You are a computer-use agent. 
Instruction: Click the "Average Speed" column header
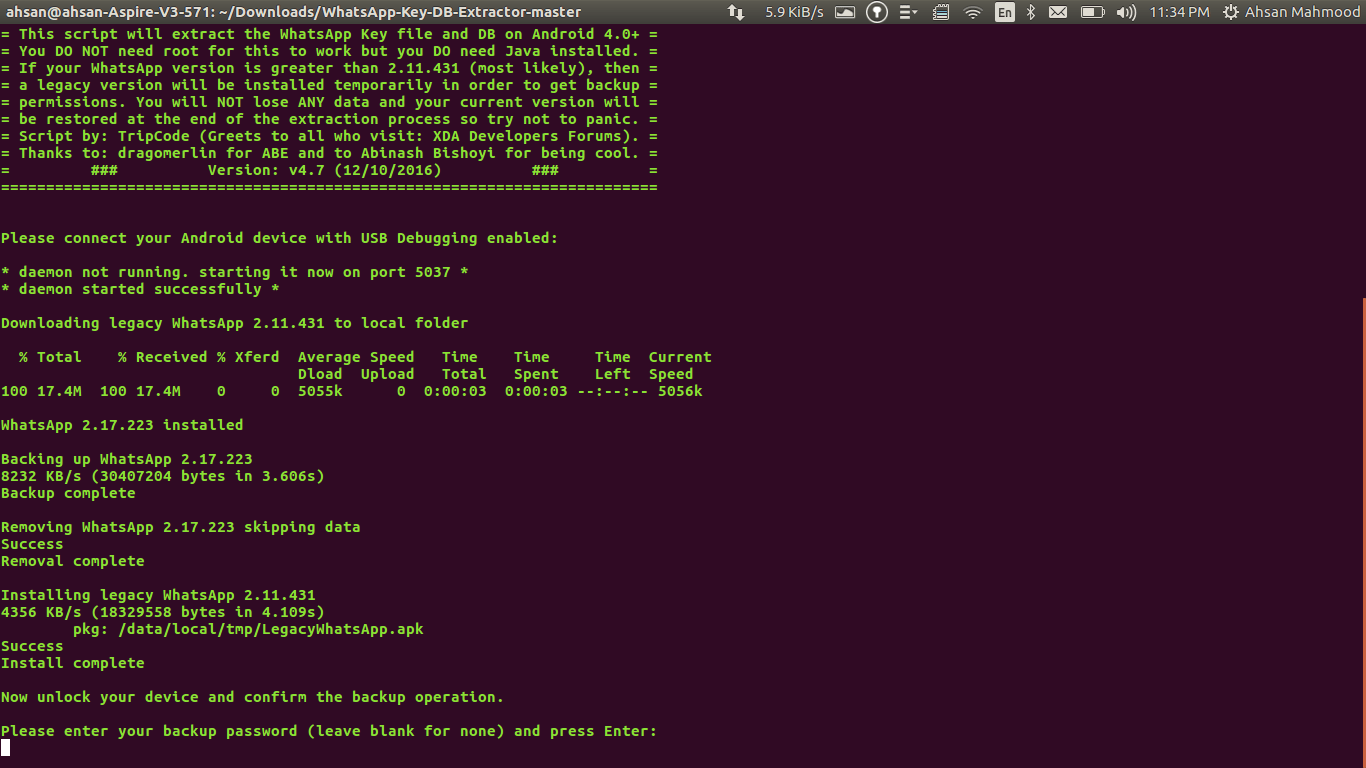(x=356, y=357)
